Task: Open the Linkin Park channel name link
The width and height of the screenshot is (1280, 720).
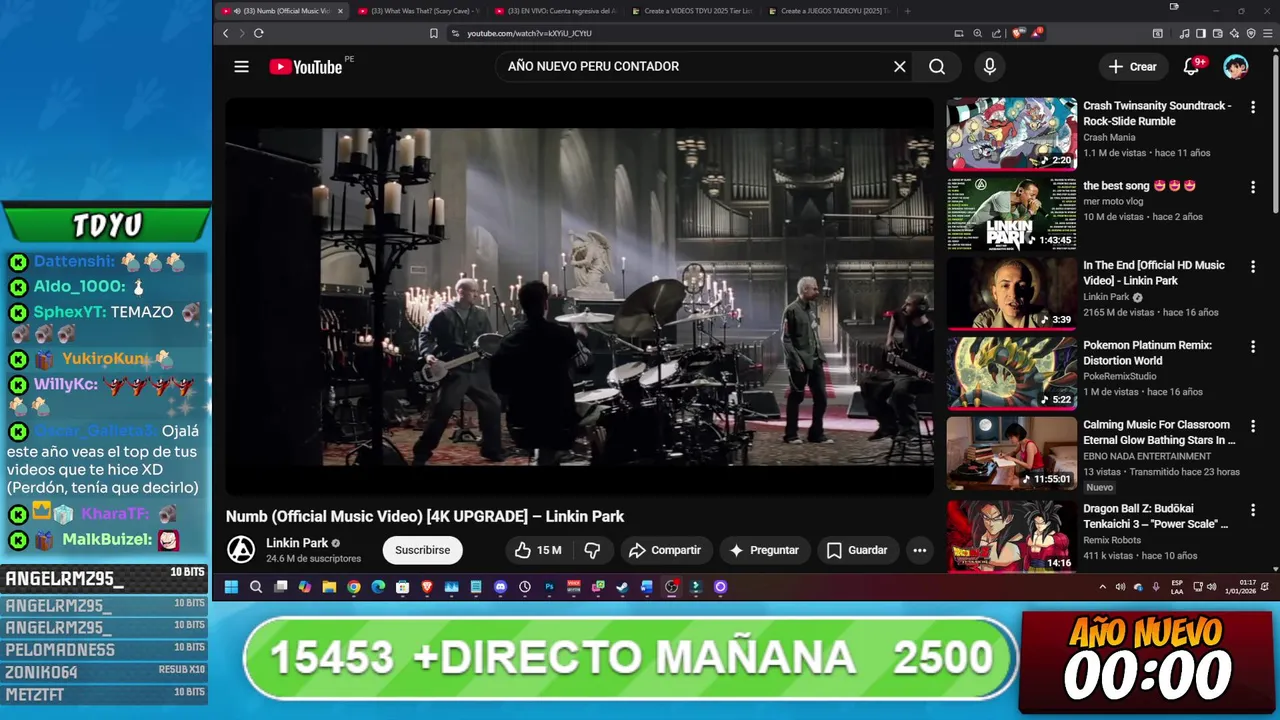Action: pos(297,543)
